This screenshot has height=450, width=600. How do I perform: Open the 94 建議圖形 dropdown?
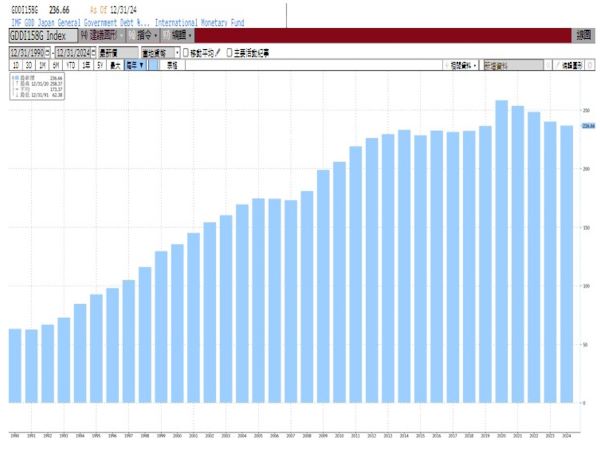102,36
